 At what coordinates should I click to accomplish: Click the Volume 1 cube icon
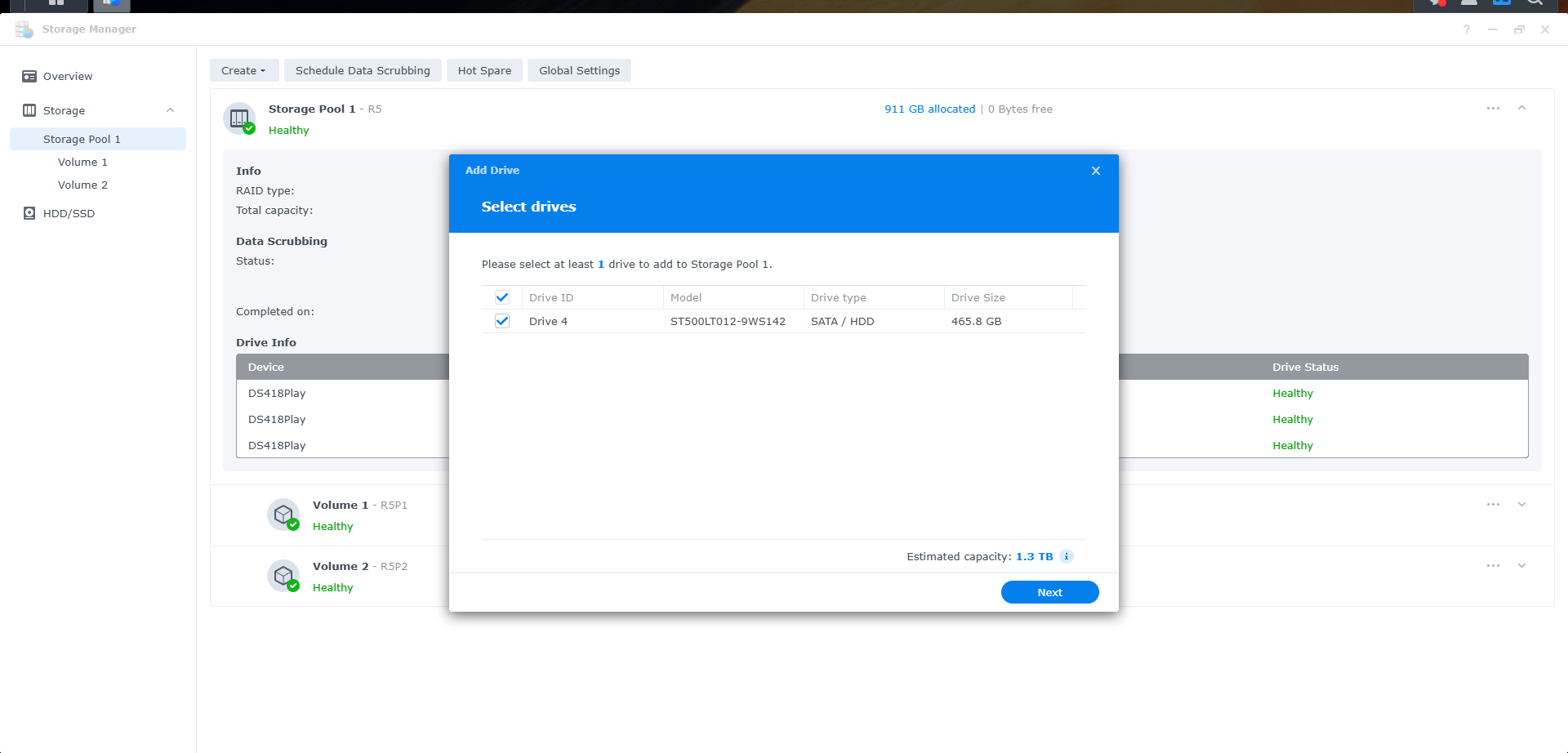[283, 515]
